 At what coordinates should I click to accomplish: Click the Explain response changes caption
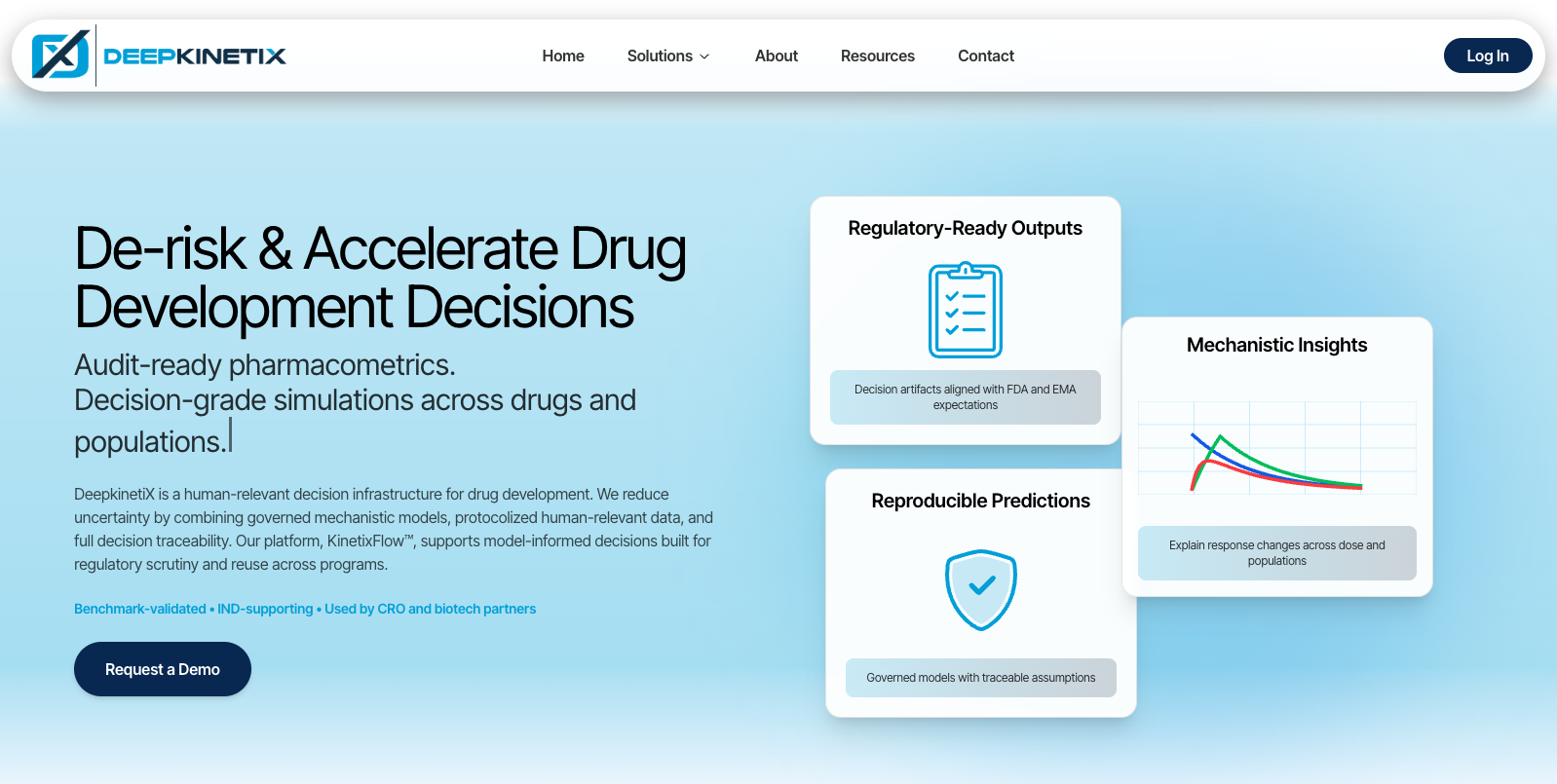1276,553
